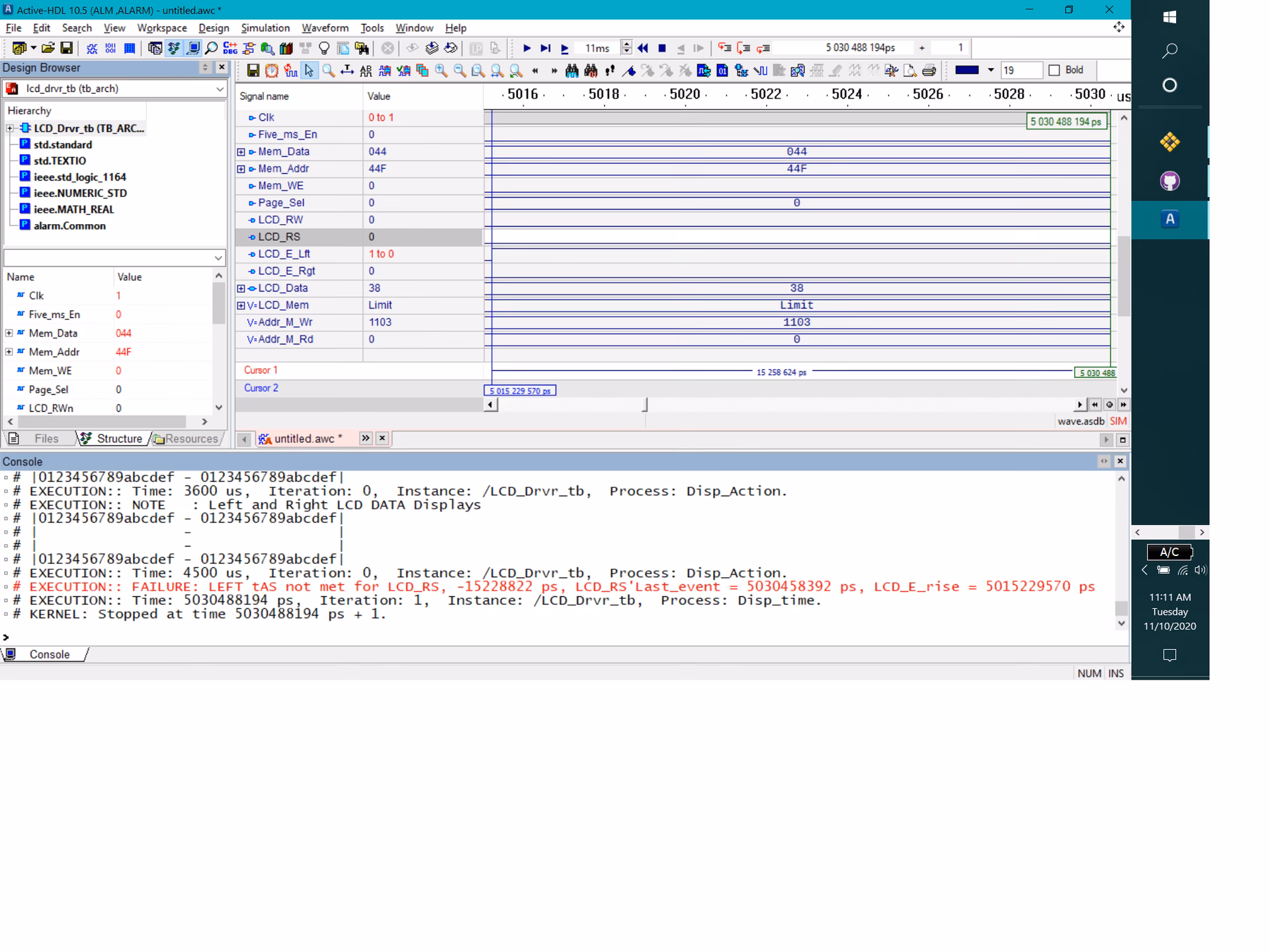Click the print icon in the waveform toolbar
Screen dimensions: 1270x952
click(x=929, y=70)
